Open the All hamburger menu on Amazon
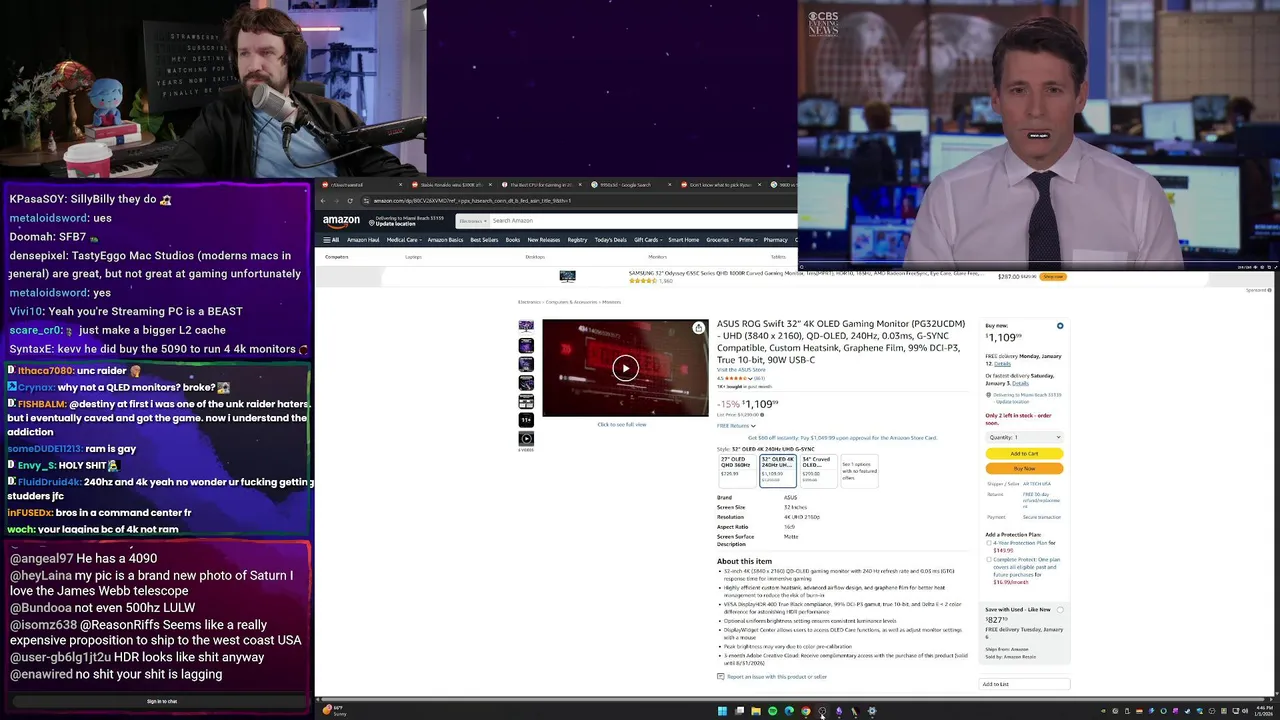The height and width of the screenshot is (720, 1280). pyautogui.click(x=330, y=240)
